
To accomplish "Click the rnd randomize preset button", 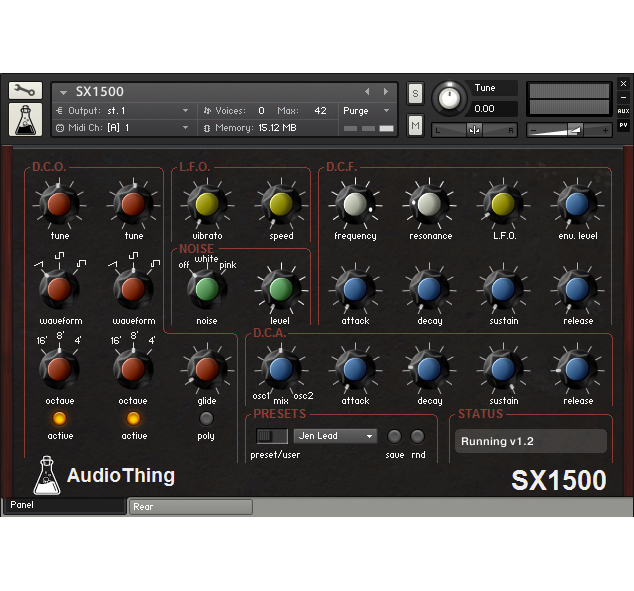I will [417, 436].
